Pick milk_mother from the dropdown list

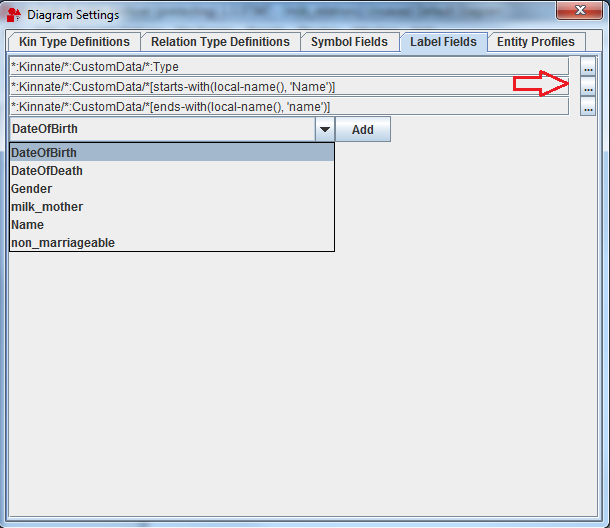tap(172, 207)
